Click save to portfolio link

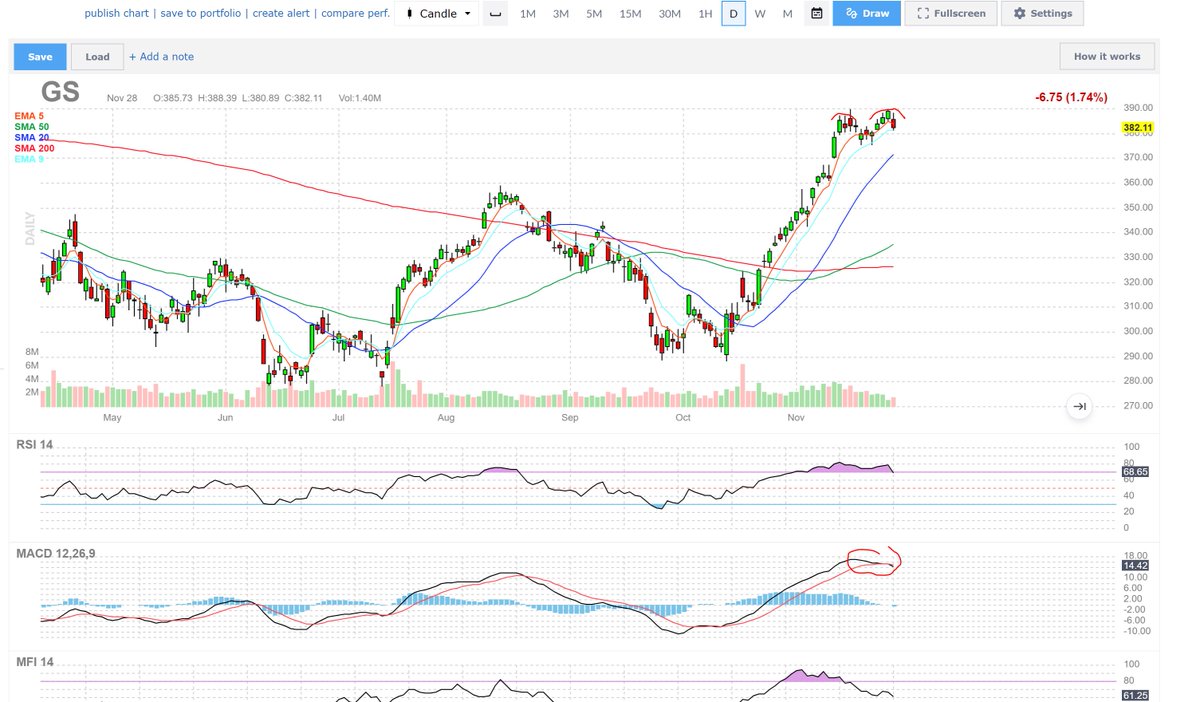click(x=199, y=14)
